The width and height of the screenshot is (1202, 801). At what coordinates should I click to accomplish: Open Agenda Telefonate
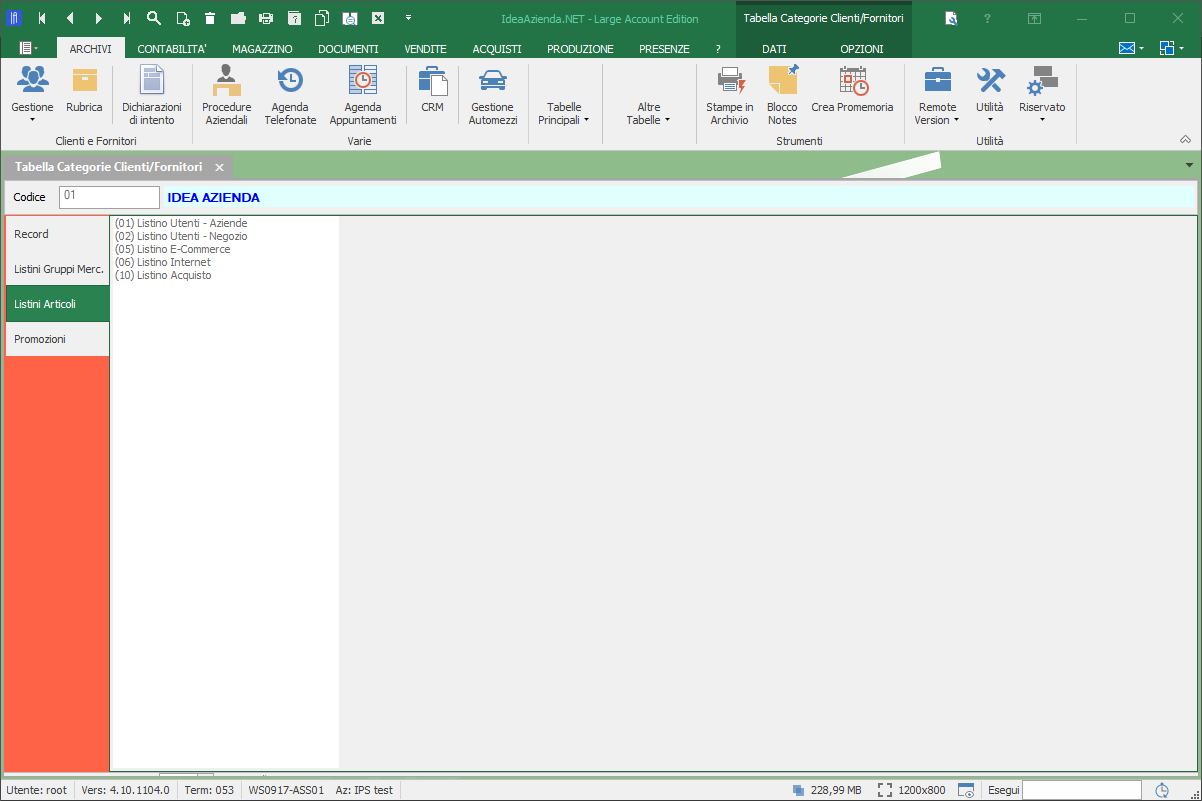[x=290, y=96]
